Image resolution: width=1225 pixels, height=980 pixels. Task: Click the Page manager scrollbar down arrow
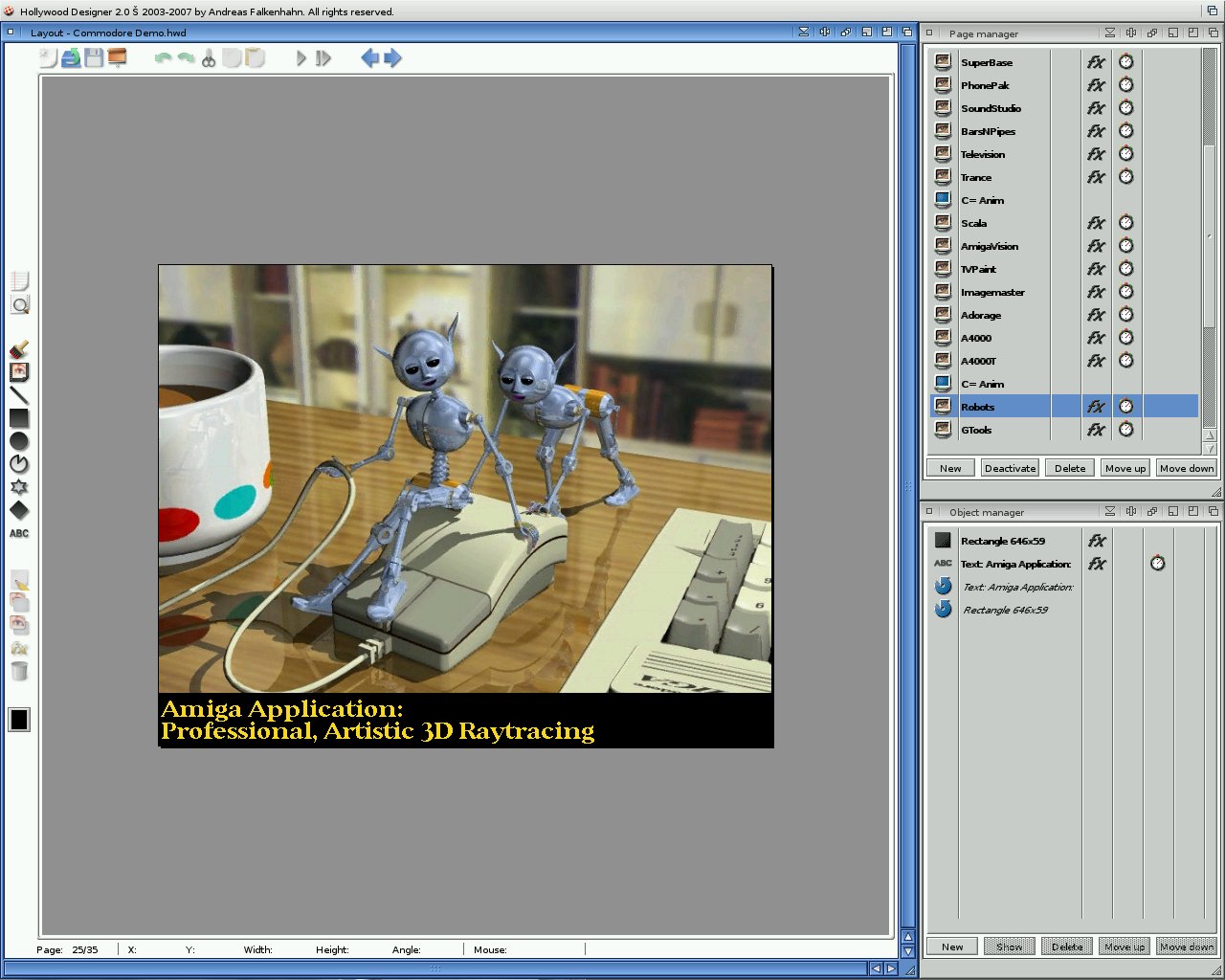coord(1209,448)
